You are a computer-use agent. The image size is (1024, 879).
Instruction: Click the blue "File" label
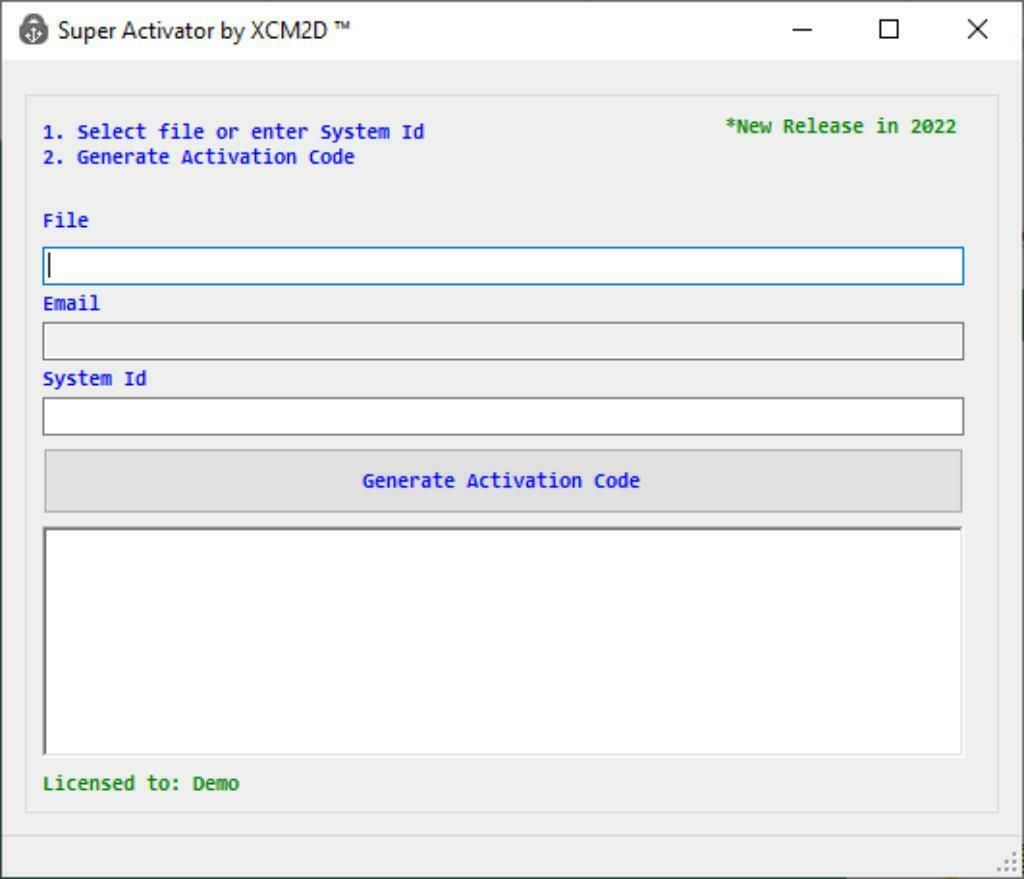(x=64, y=220)
